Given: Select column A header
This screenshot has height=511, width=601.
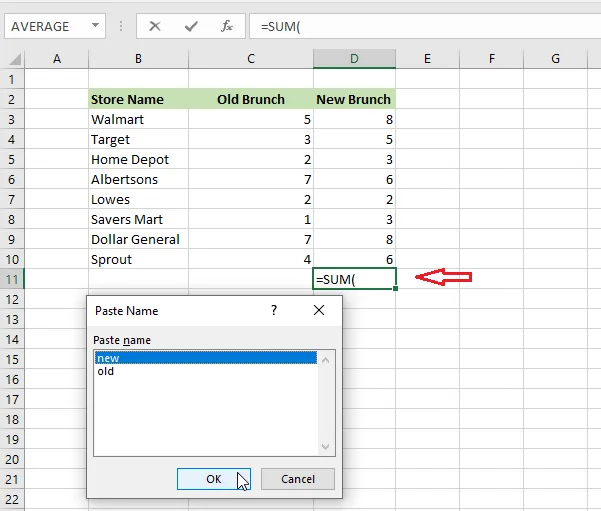Looking at the screenshot, I should (x=57, y=59).
